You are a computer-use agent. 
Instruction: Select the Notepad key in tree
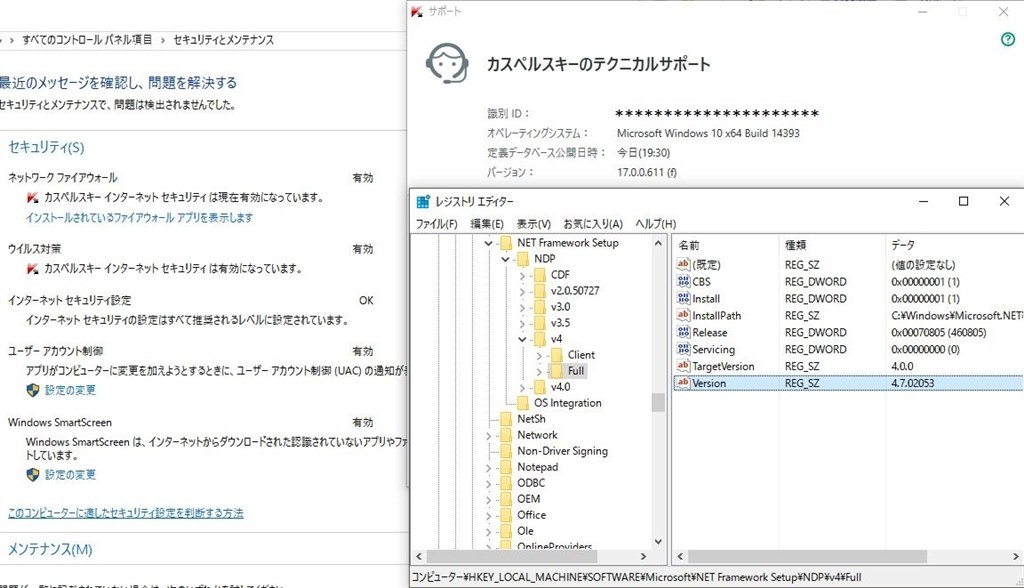pyautogui.click(x=537, y=467)
